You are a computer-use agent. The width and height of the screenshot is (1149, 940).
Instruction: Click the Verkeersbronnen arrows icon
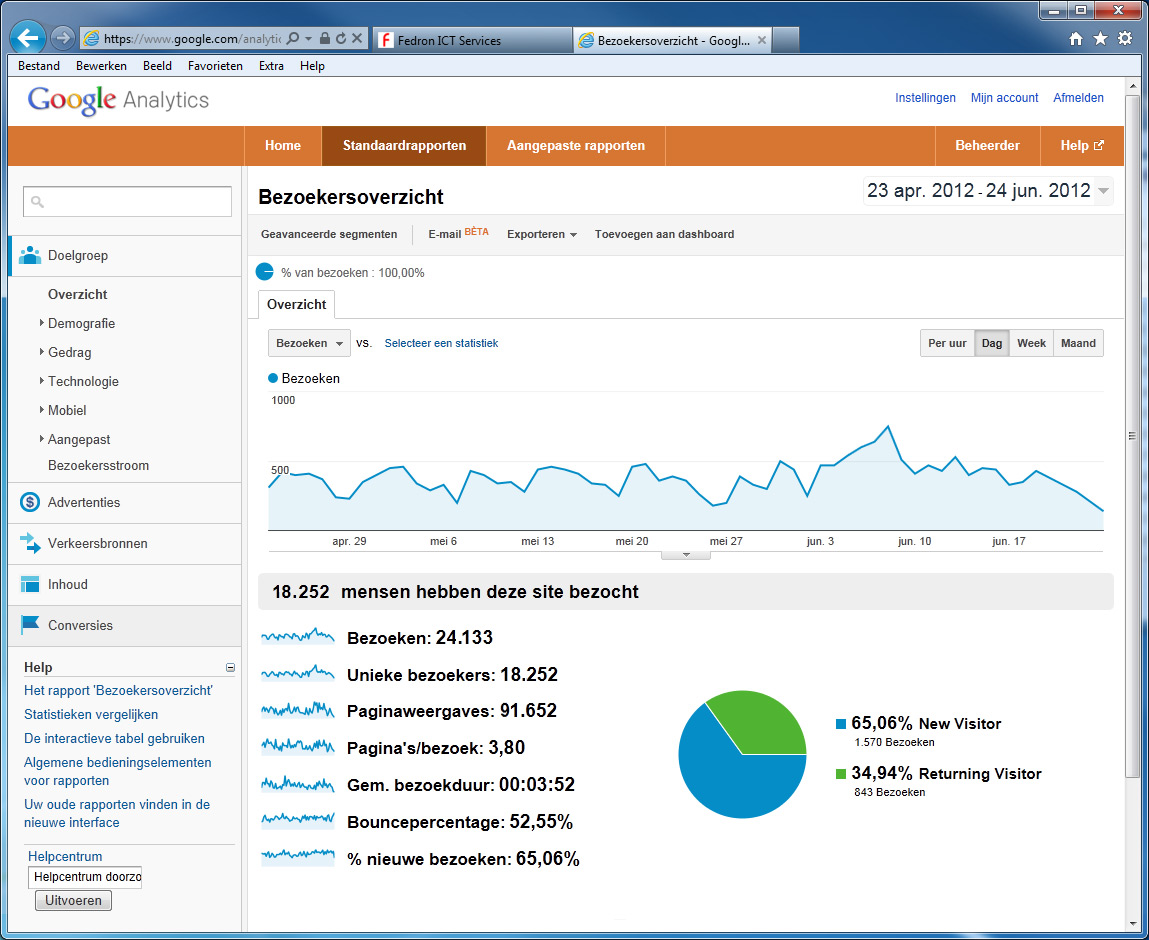(x=29, y=543)
